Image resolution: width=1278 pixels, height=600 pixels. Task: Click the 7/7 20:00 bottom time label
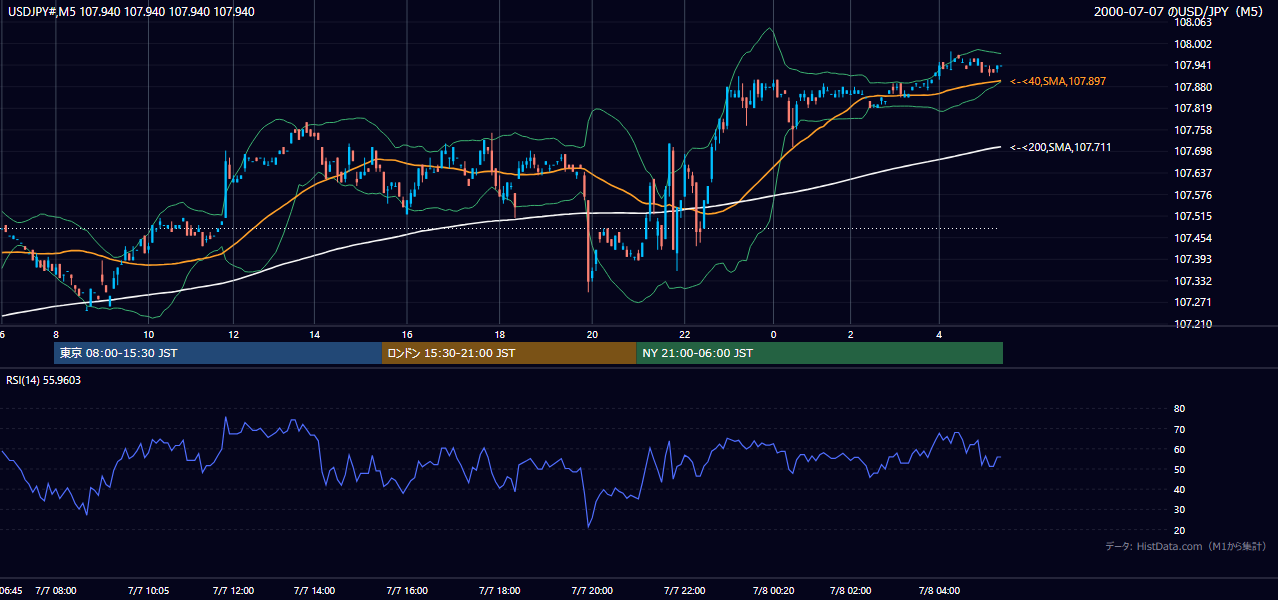(x=591, y=591)
